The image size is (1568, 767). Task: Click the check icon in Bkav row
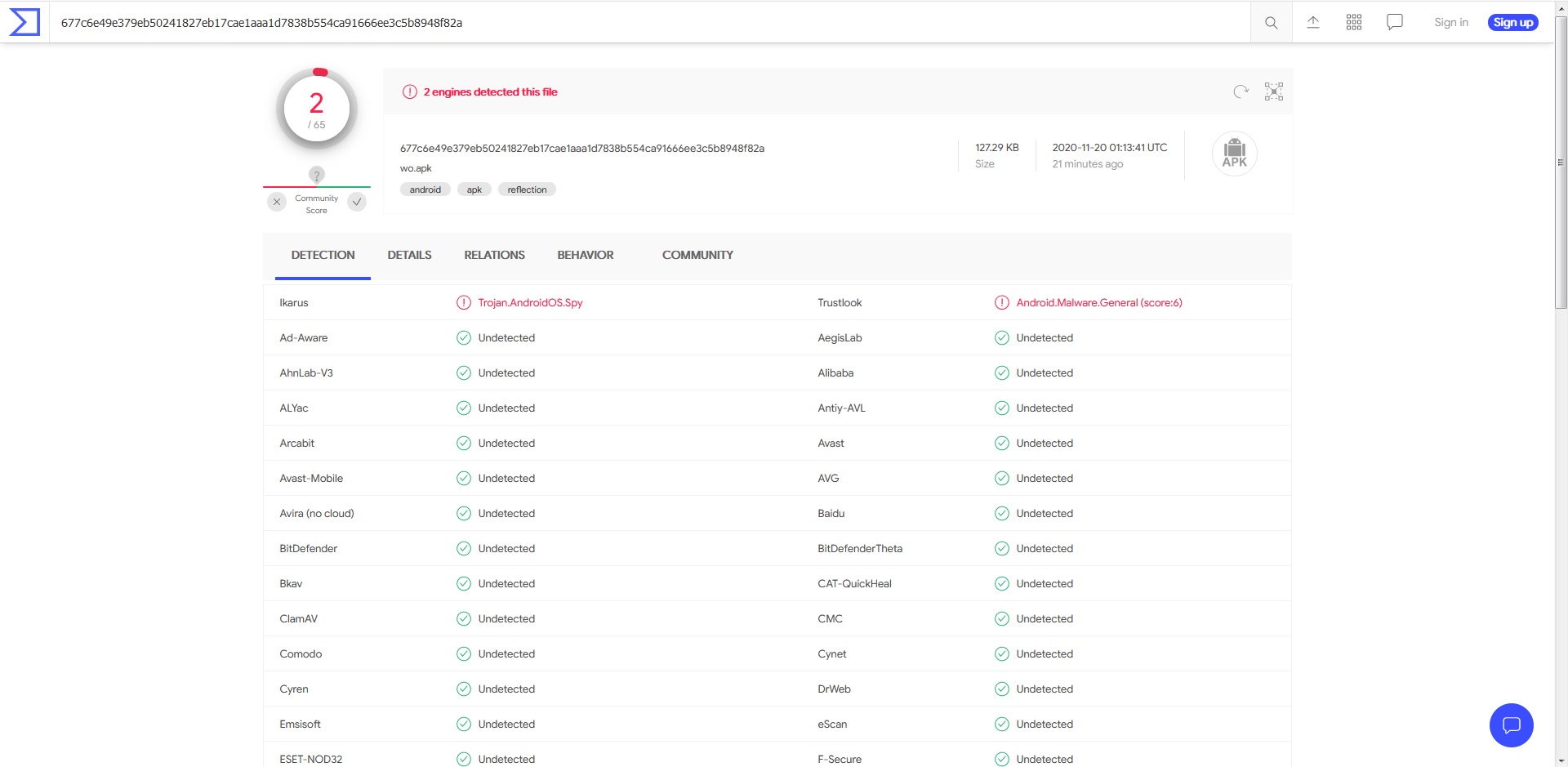tap(464, 584)
